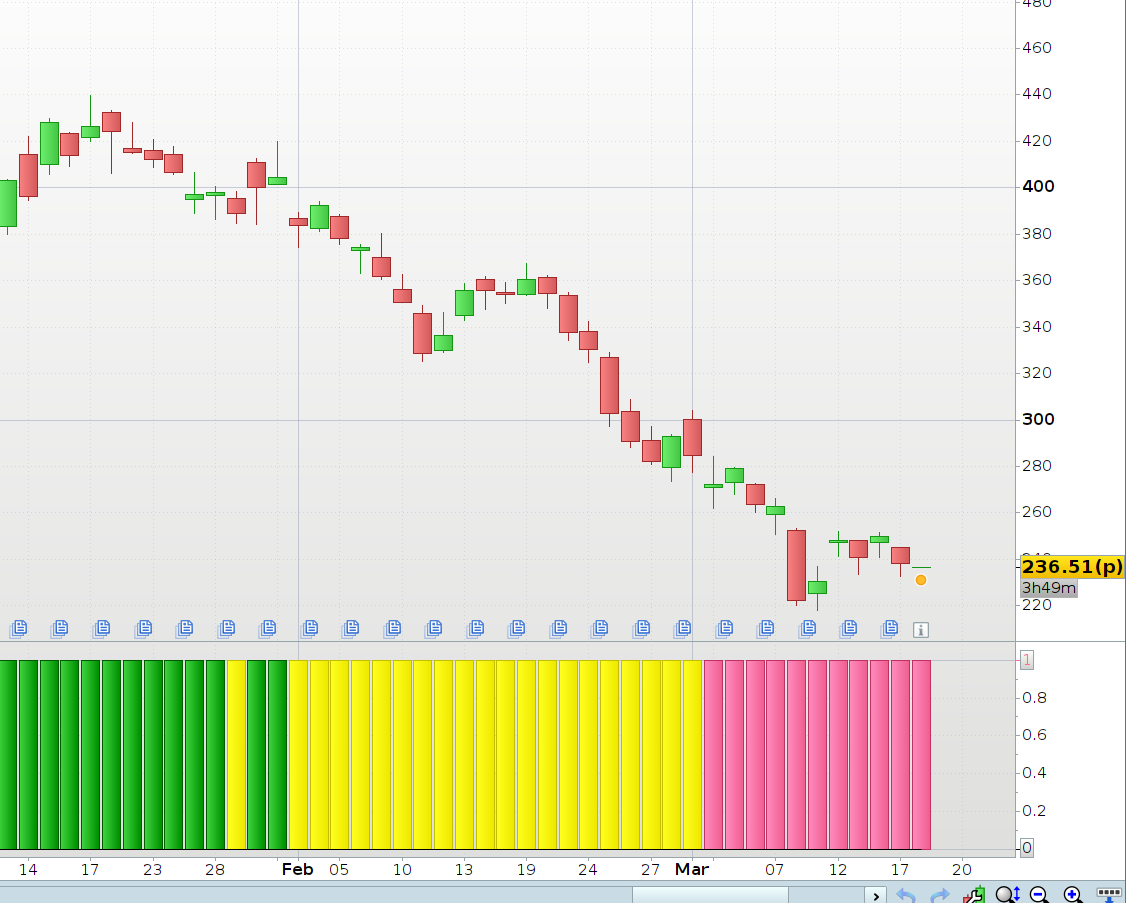Click the bar-spacing icon with blue arrow
Viewport: 1126px width, 903px height.
click(x=1109, y=894)
